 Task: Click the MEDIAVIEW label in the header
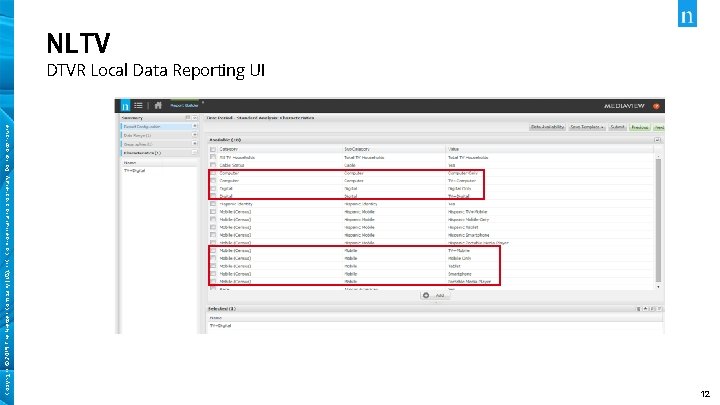[624, 106]
